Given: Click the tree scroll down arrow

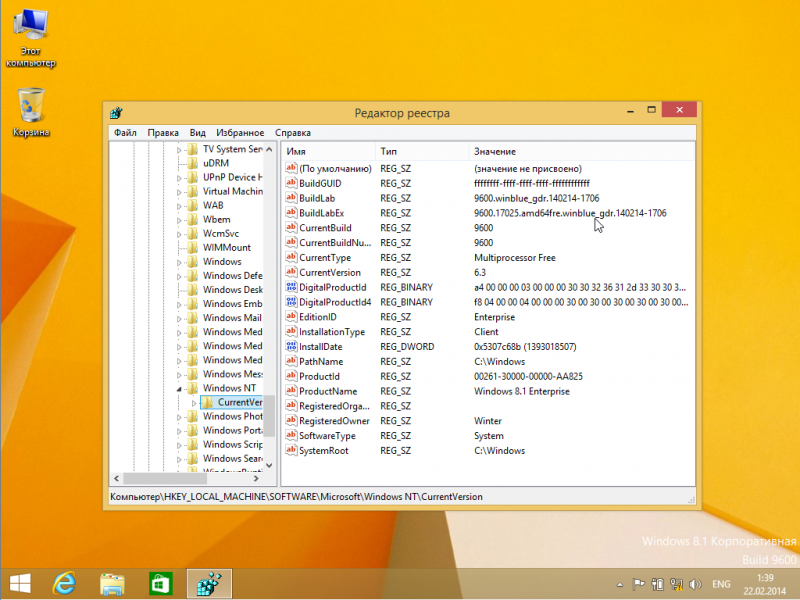Looking at the screenshot, I should click(269, 465).
